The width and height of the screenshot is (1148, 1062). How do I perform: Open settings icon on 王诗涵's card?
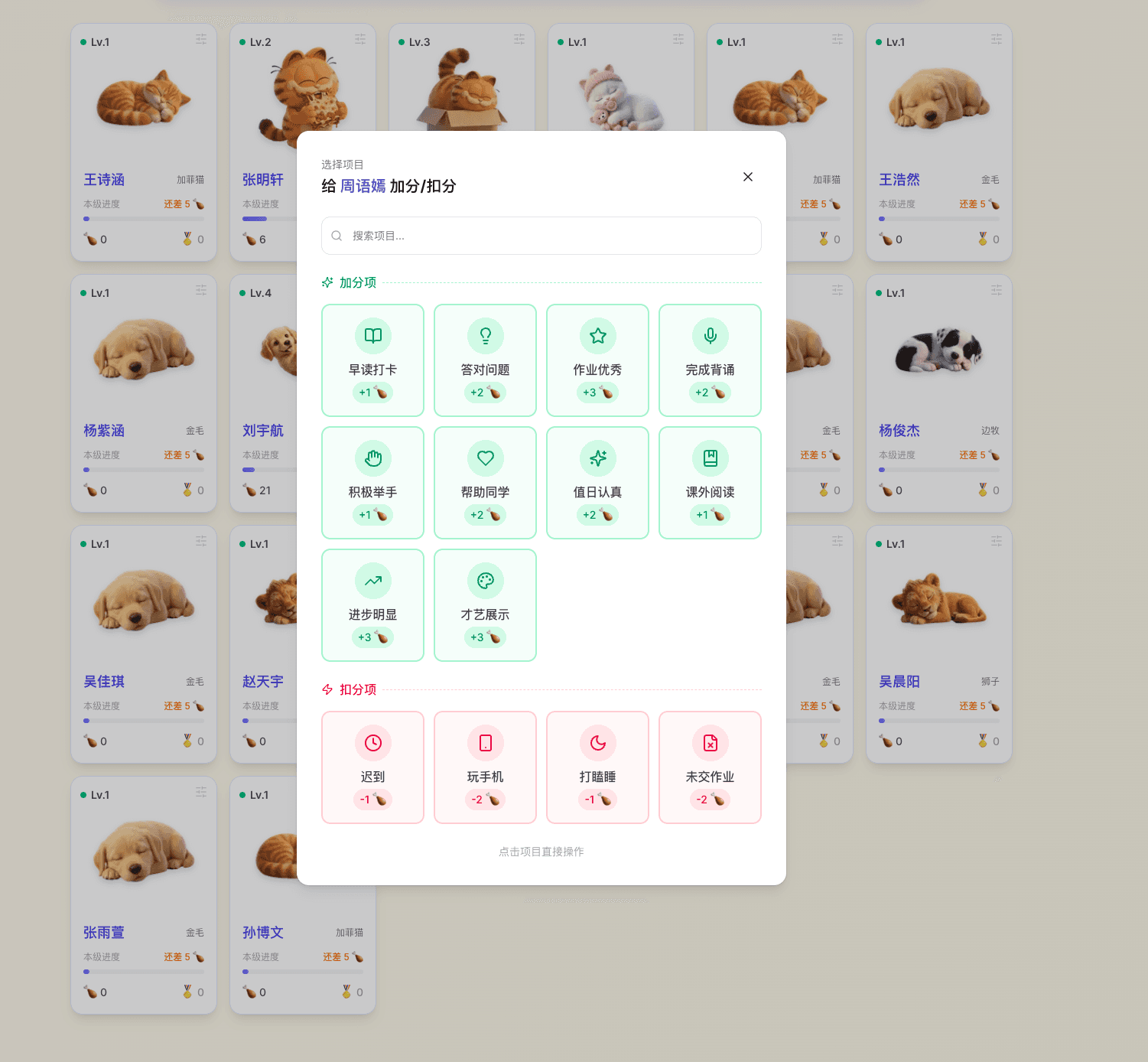(201, 39)
